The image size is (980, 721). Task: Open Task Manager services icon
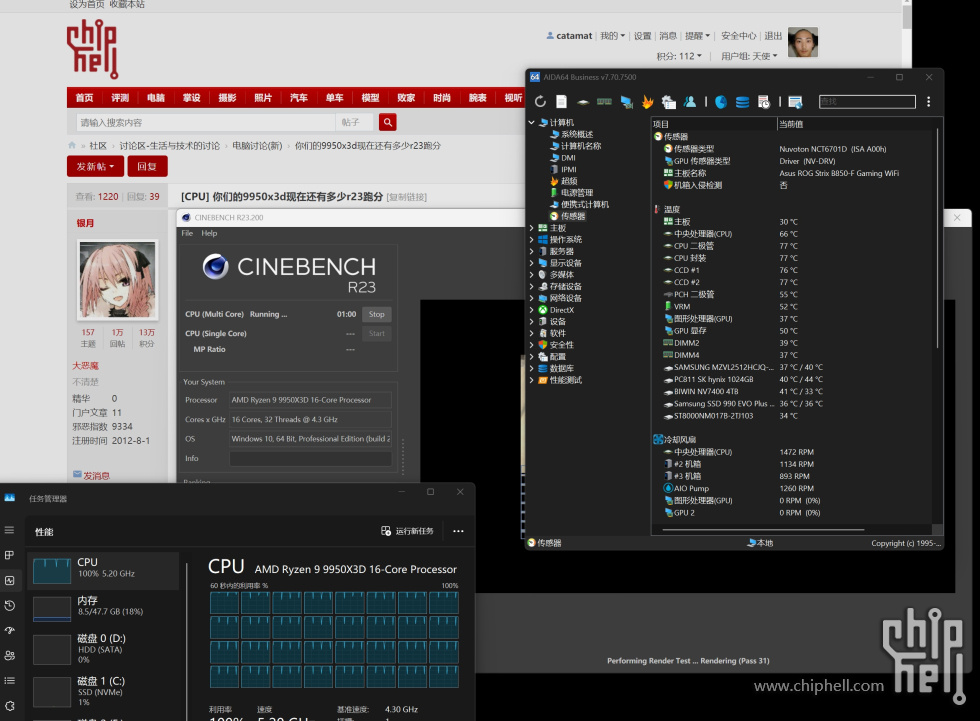(x=9, y=706)
